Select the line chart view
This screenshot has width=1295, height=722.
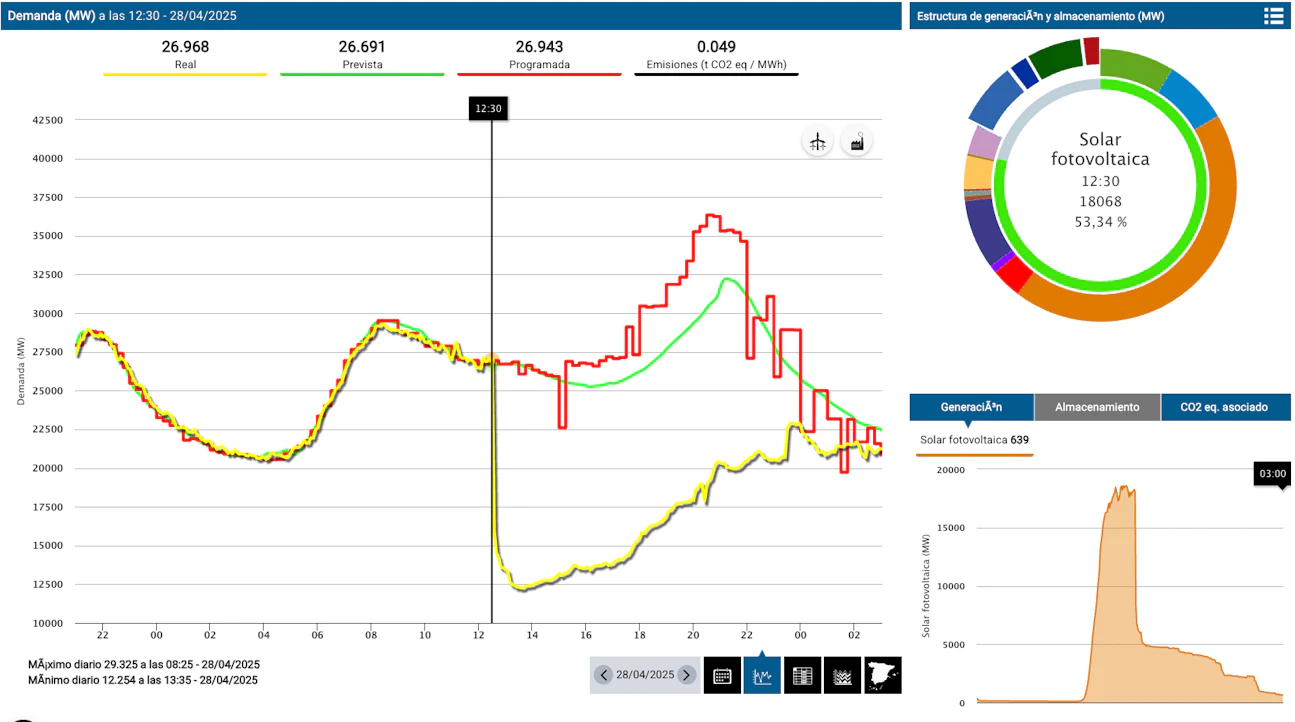click(762, 675)
